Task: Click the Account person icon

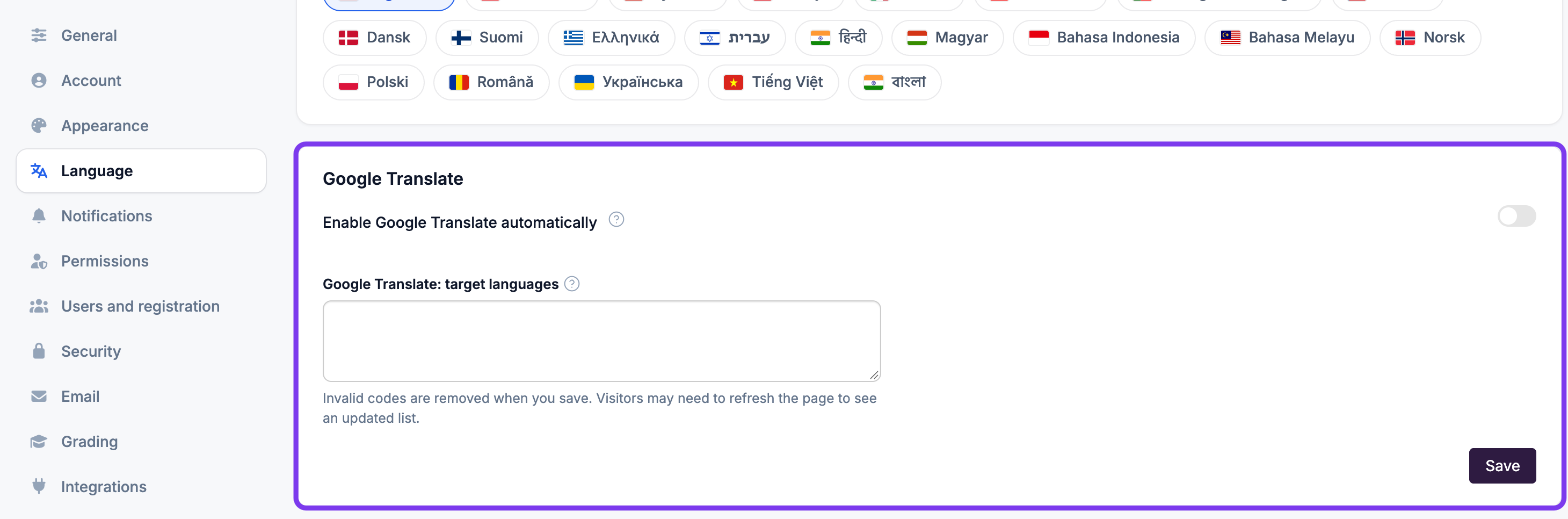Action: (39, 81)
